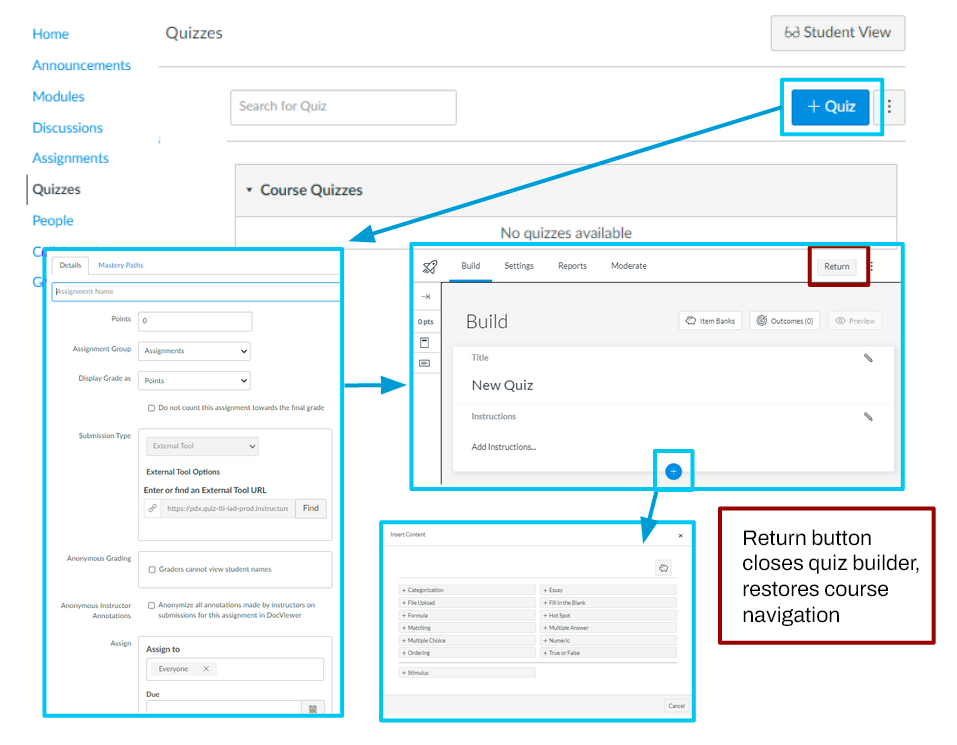Viewport: 957px width, 745px height.
Task: Click the pencil icon beside Instructions
Action: click(868, 417)
